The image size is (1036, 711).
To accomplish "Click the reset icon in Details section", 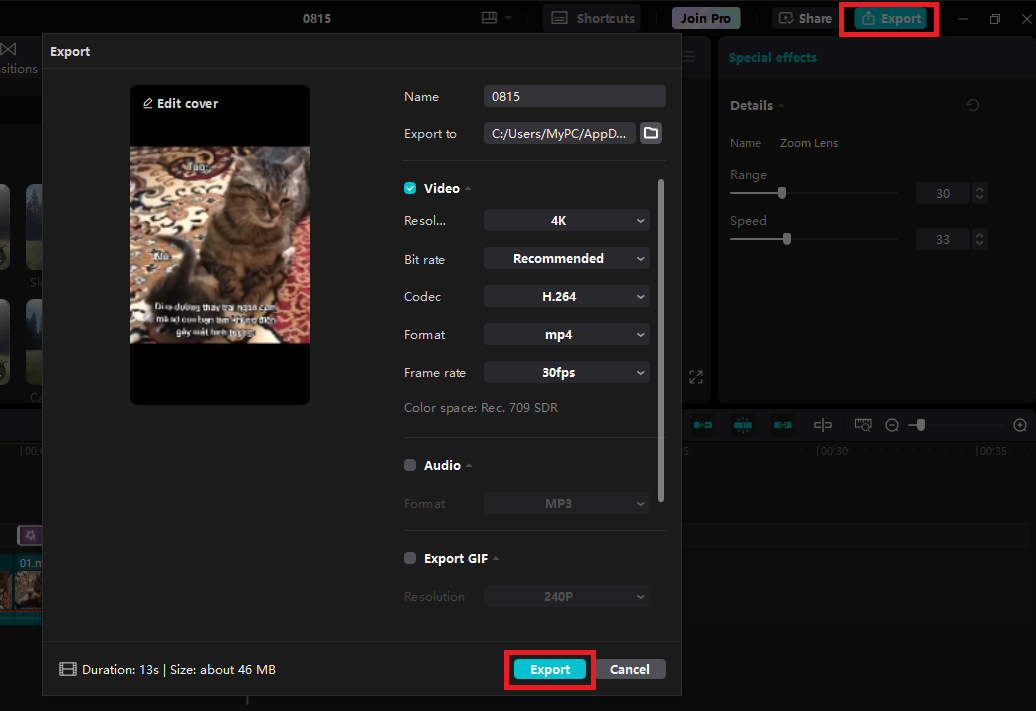I will pos(973,105).
